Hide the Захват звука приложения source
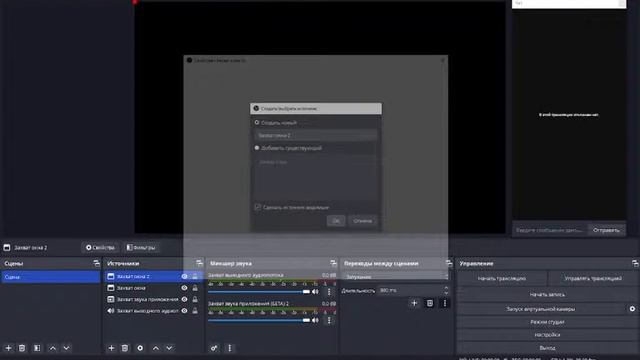 (x=184, y=299)
